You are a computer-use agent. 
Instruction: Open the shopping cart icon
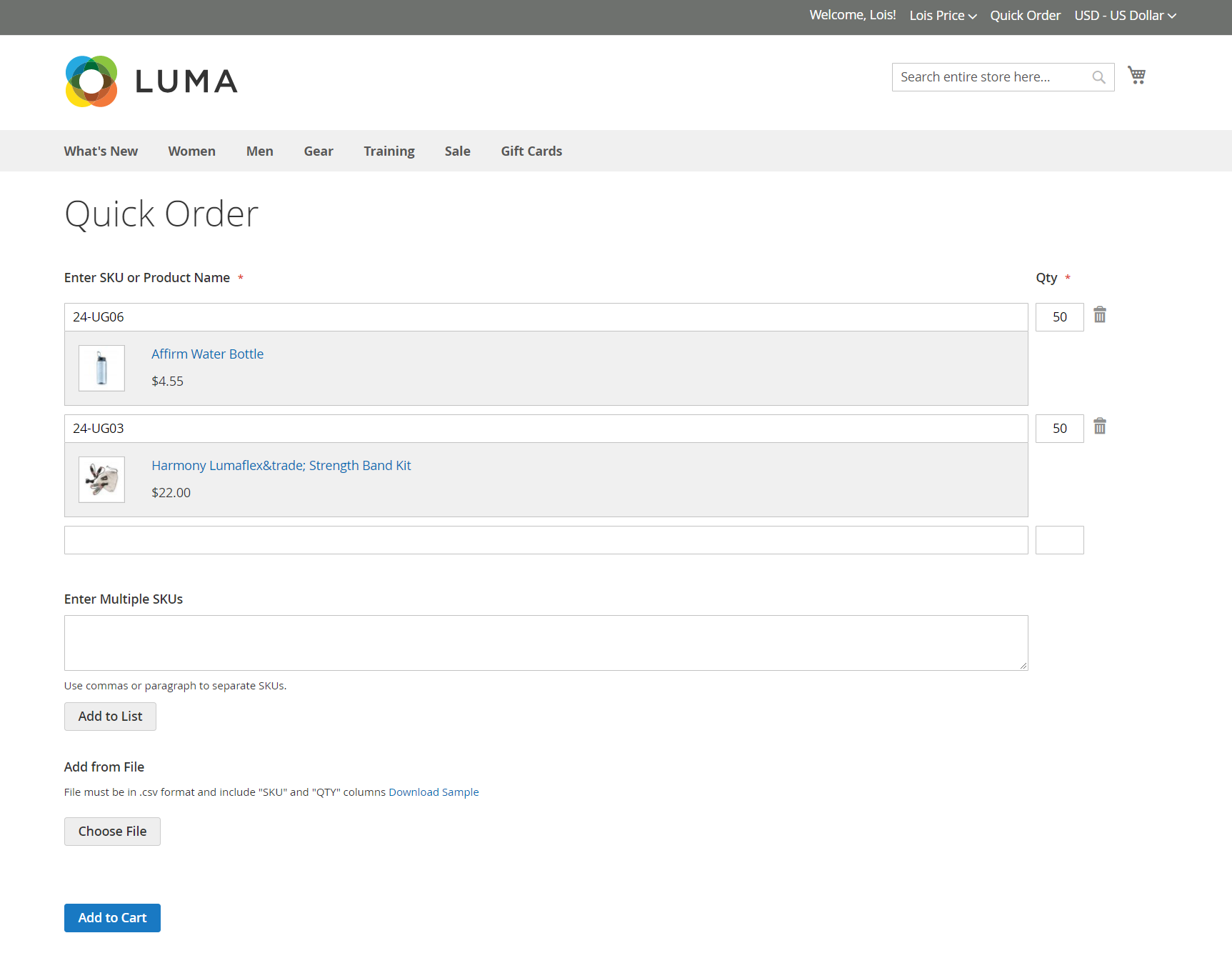(1136, 74)
